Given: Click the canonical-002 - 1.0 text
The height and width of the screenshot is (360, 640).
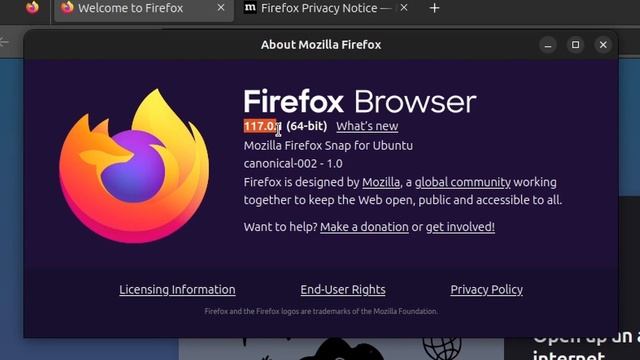Looking at the screenshot, I should tap(293, 164).
